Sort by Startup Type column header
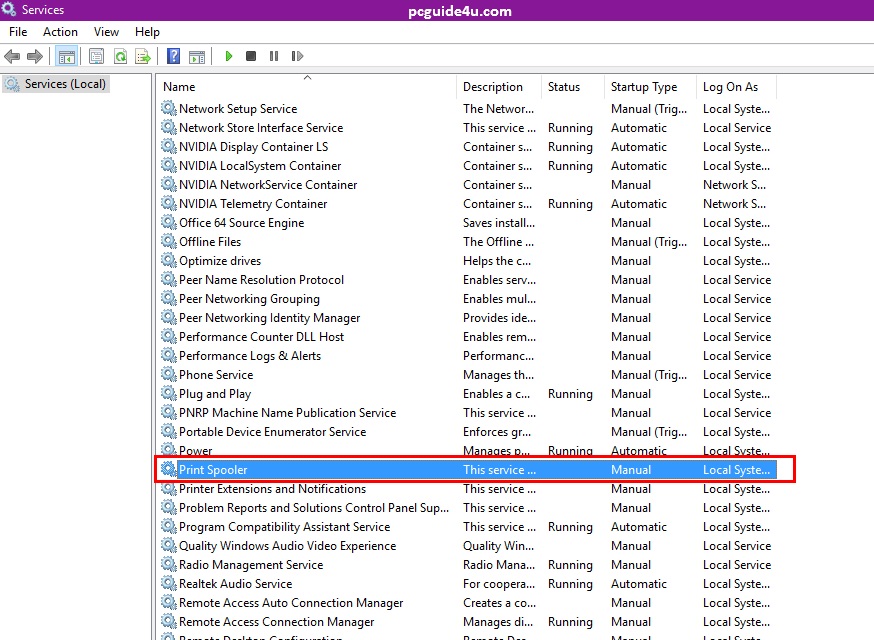 (644, 87)
